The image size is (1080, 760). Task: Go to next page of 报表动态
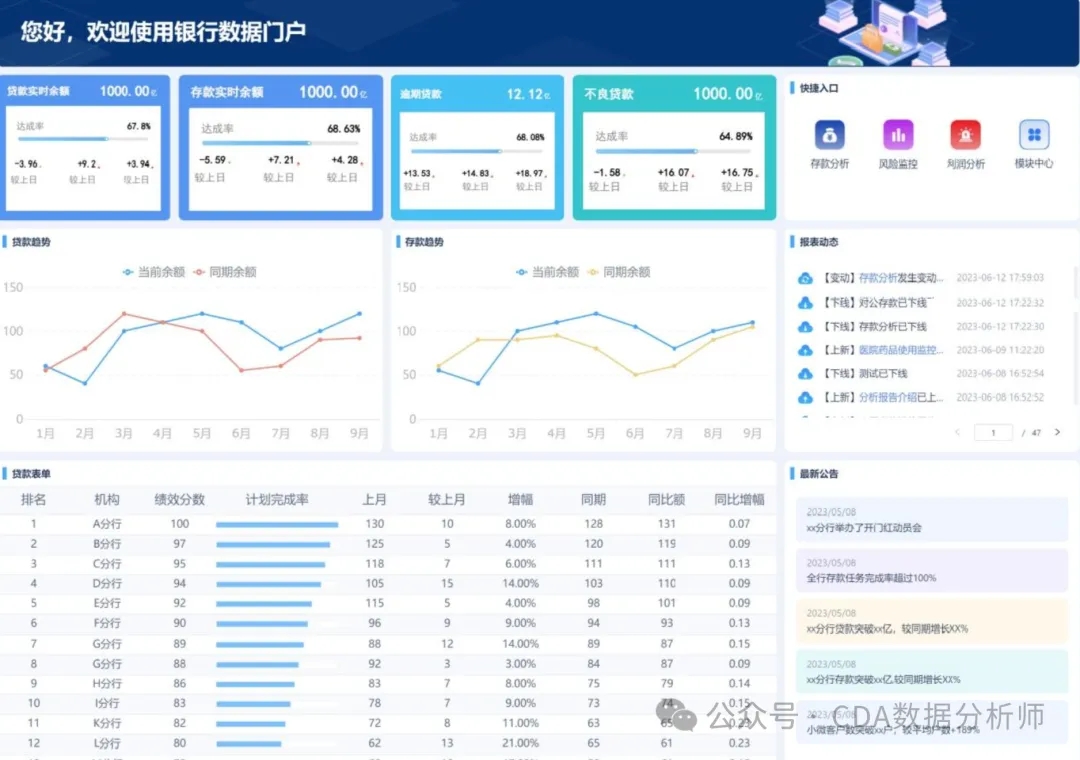point(1057,433)
